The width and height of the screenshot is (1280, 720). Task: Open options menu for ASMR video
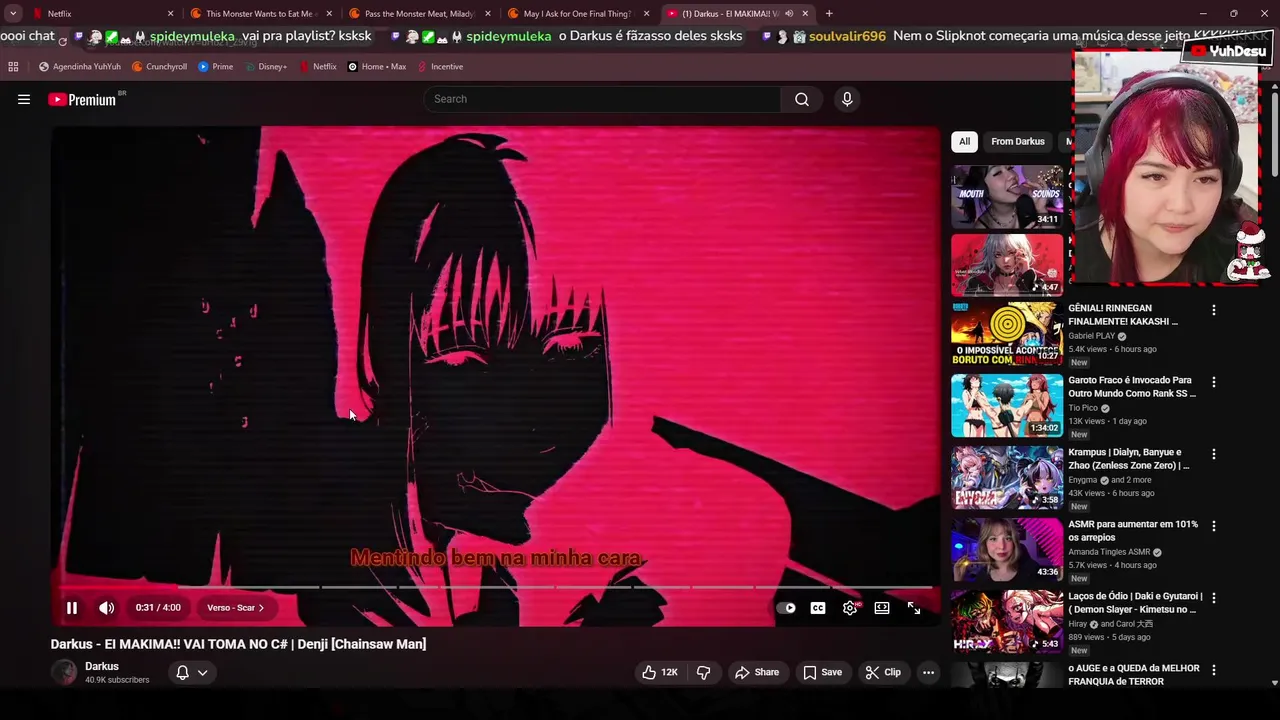click(1214, 526)
